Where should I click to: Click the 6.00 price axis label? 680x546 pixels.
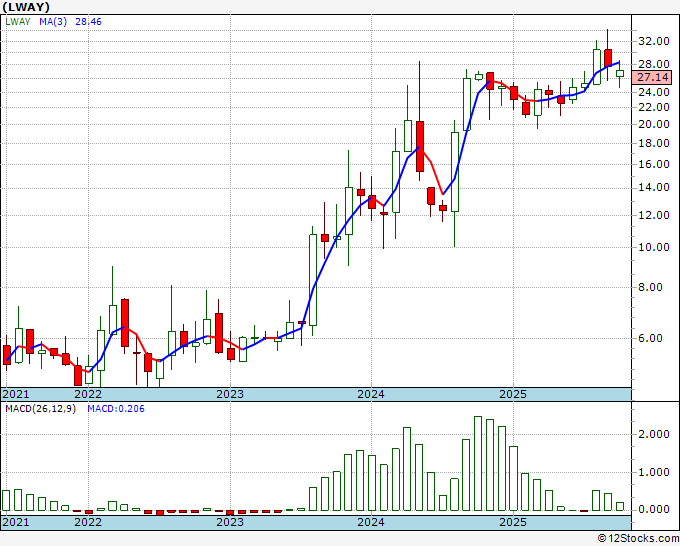(655, 338)
